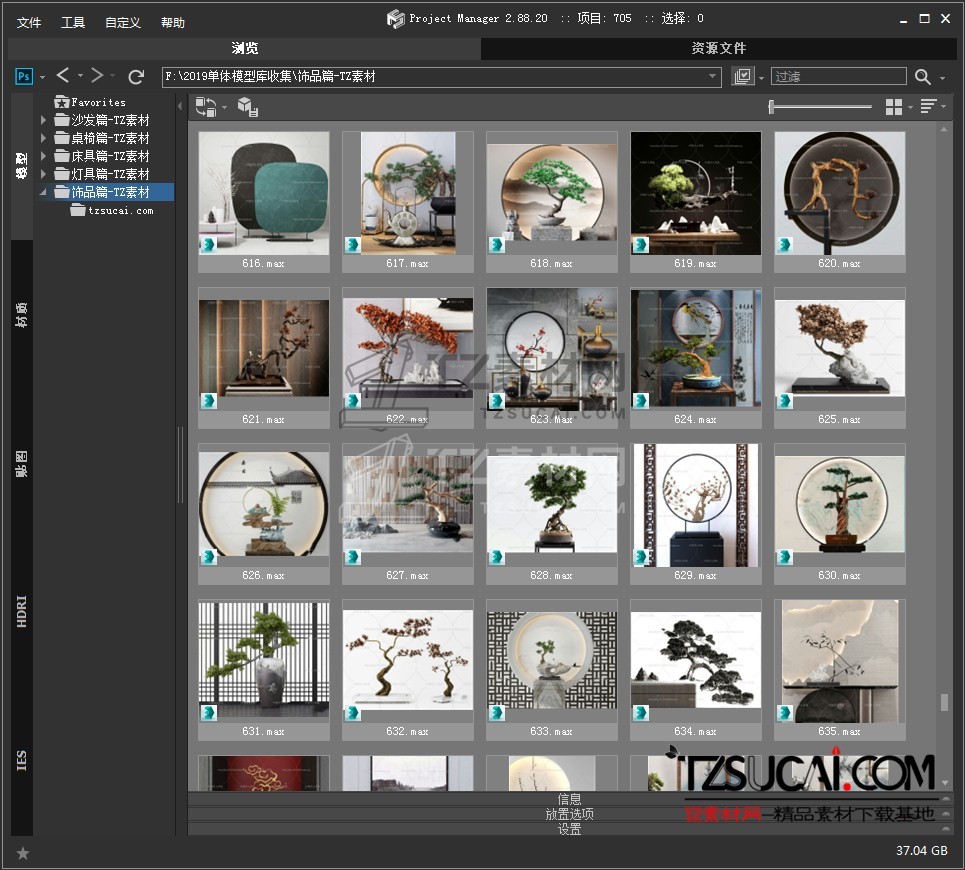Viewport: 965px width, 870px height.
Task: Select the HDRI side tab
Action: pos(22,611)
